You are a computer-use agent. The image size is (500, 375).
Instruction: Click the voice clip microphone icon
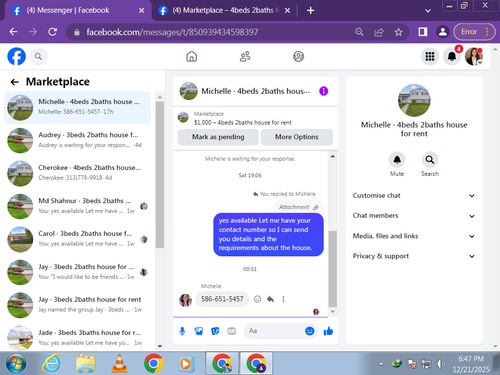[182, 331]
